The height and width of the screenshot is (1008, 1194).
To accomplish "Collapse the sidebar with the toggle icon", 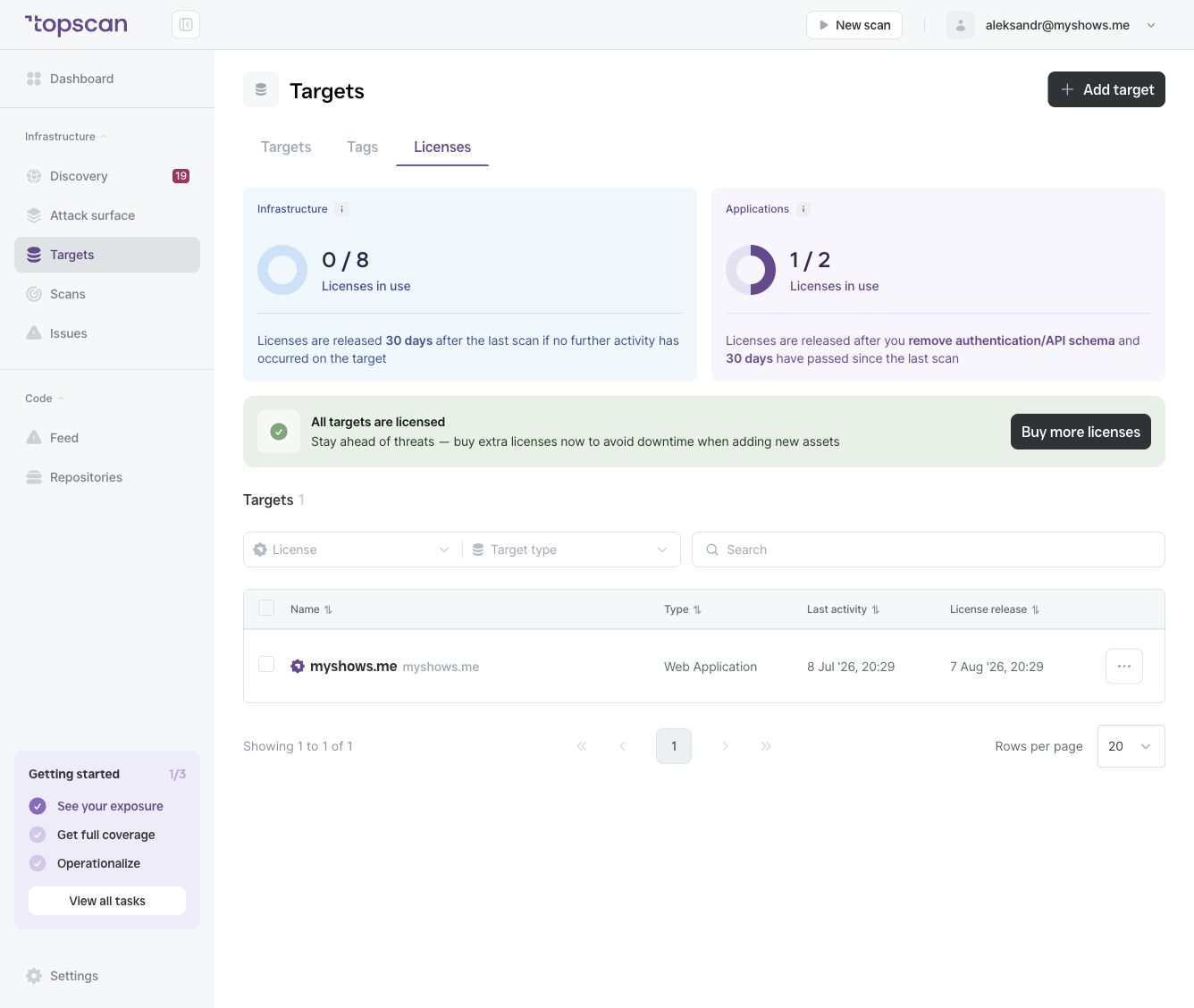I will tap(186, 25).
